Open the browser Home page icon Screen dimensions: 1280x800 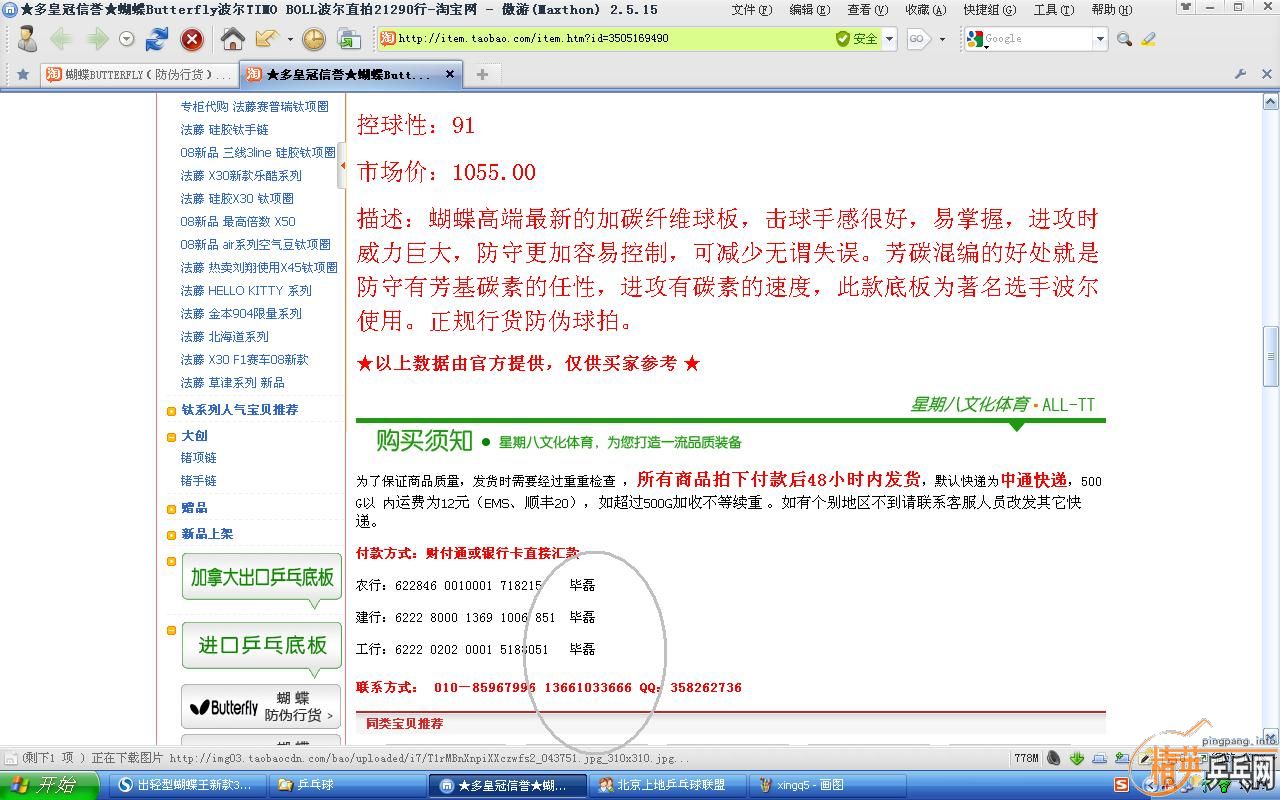tap(232, 38)
